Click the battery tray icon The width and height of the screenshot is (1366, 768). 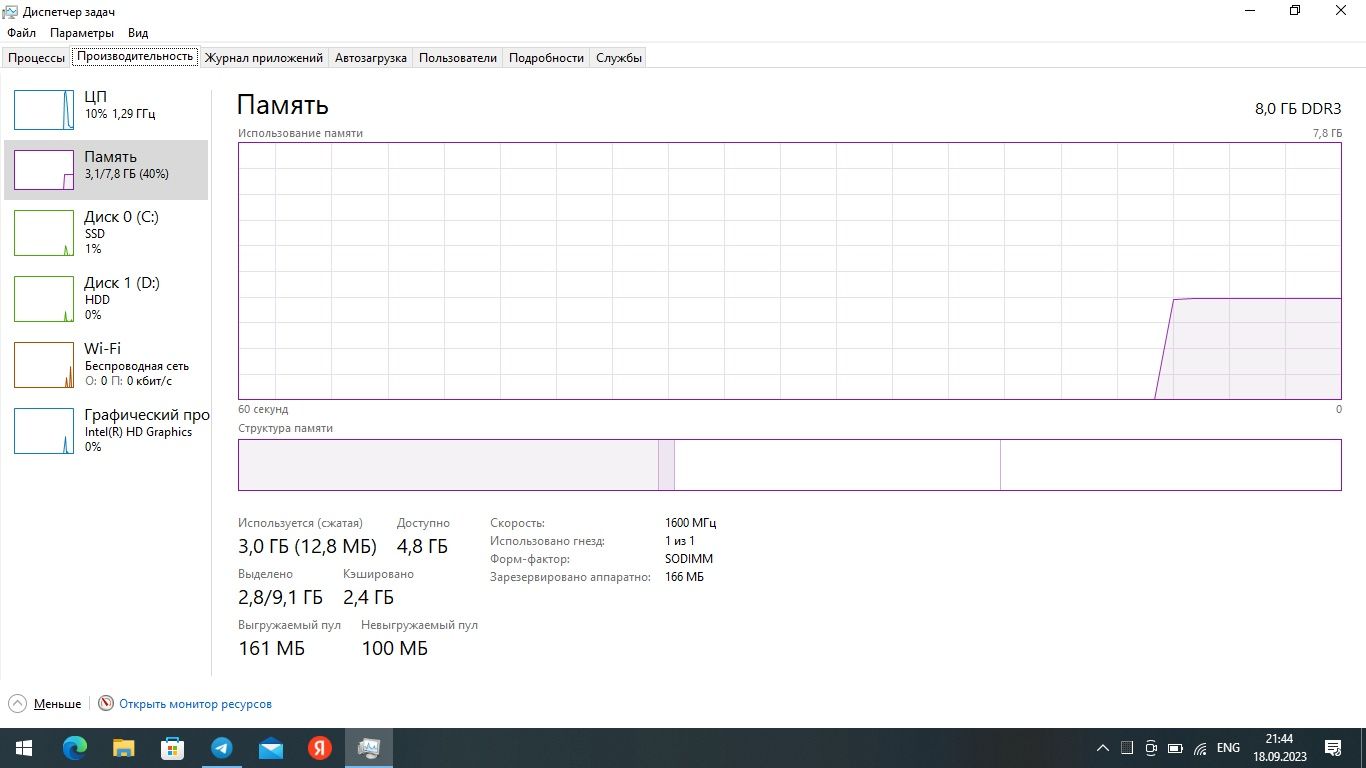tap(1175, 748)
